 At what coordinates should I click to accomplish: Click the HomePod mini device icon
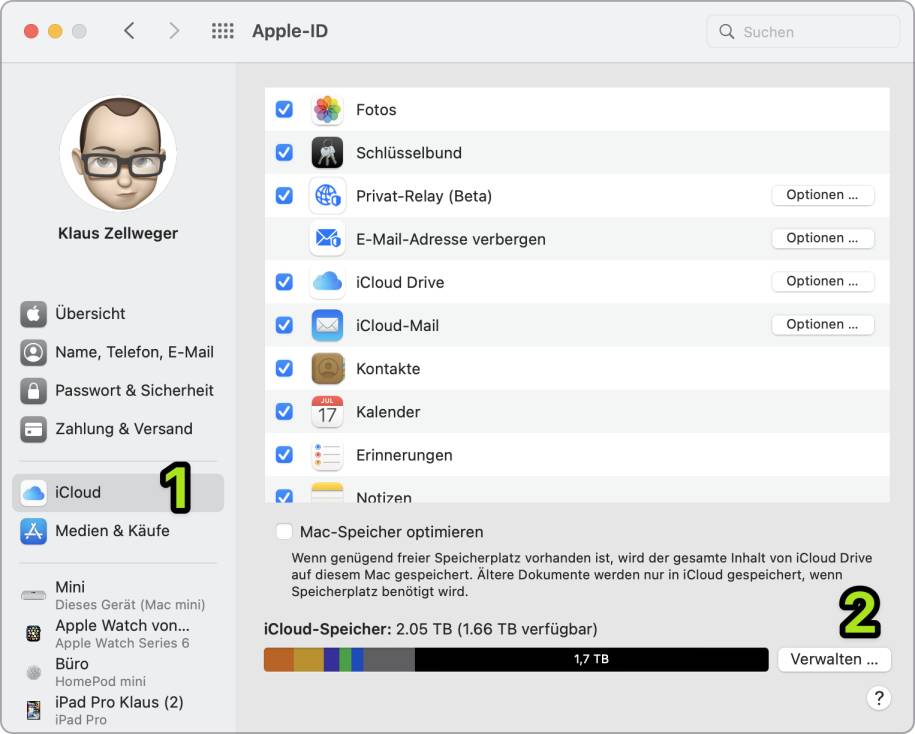(33, 672)
